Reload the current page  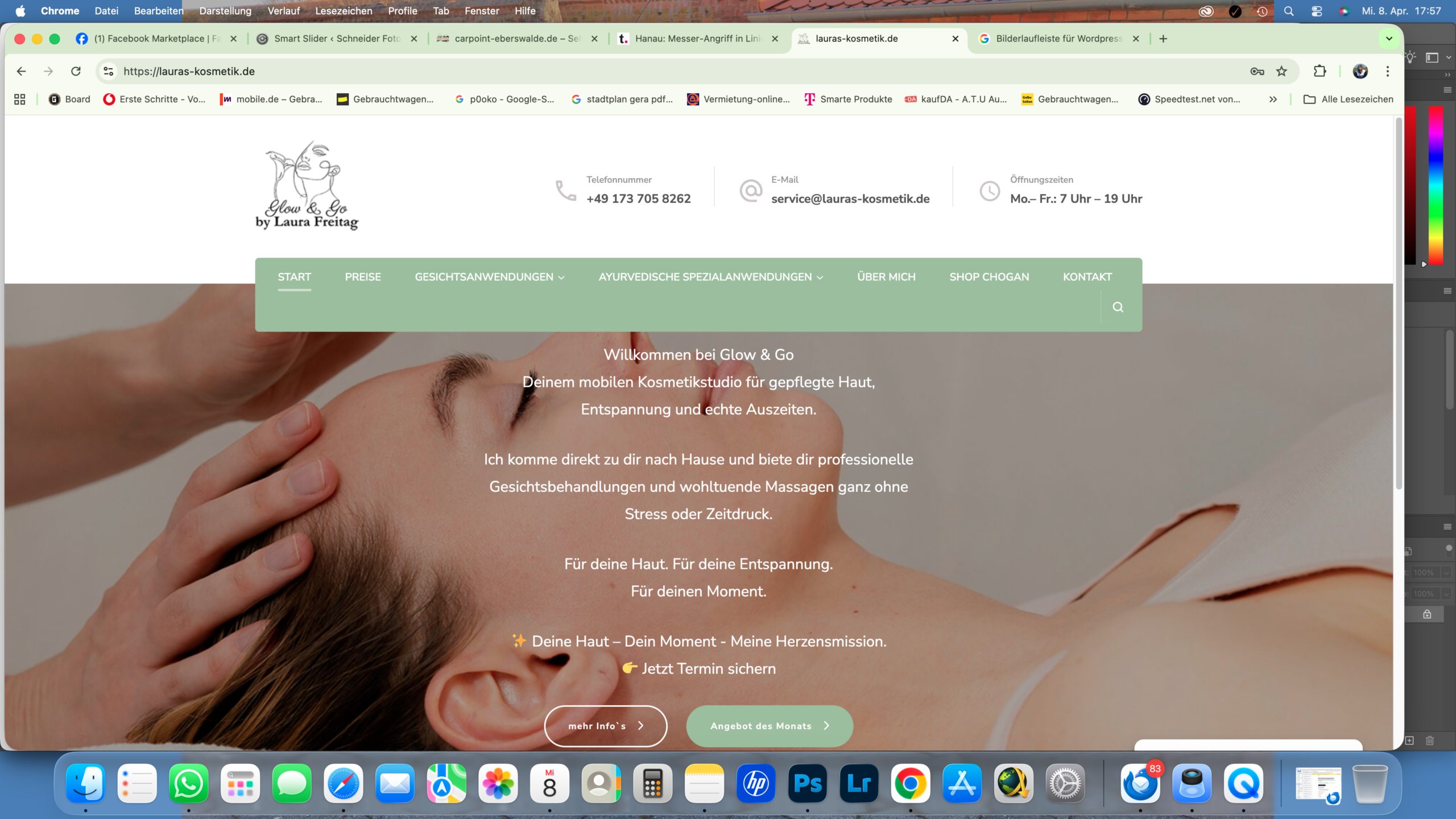tap(76, 71)
